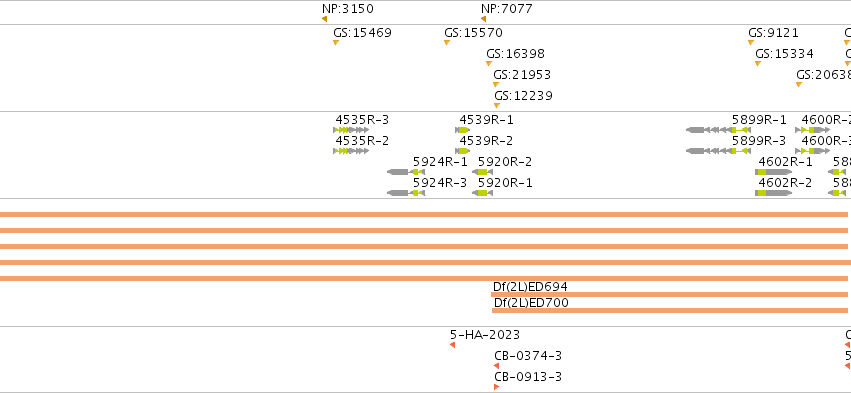Click the 4535R-2 label text
The width and height of the screenshot is (851, 393).
[x=362, y=141]
